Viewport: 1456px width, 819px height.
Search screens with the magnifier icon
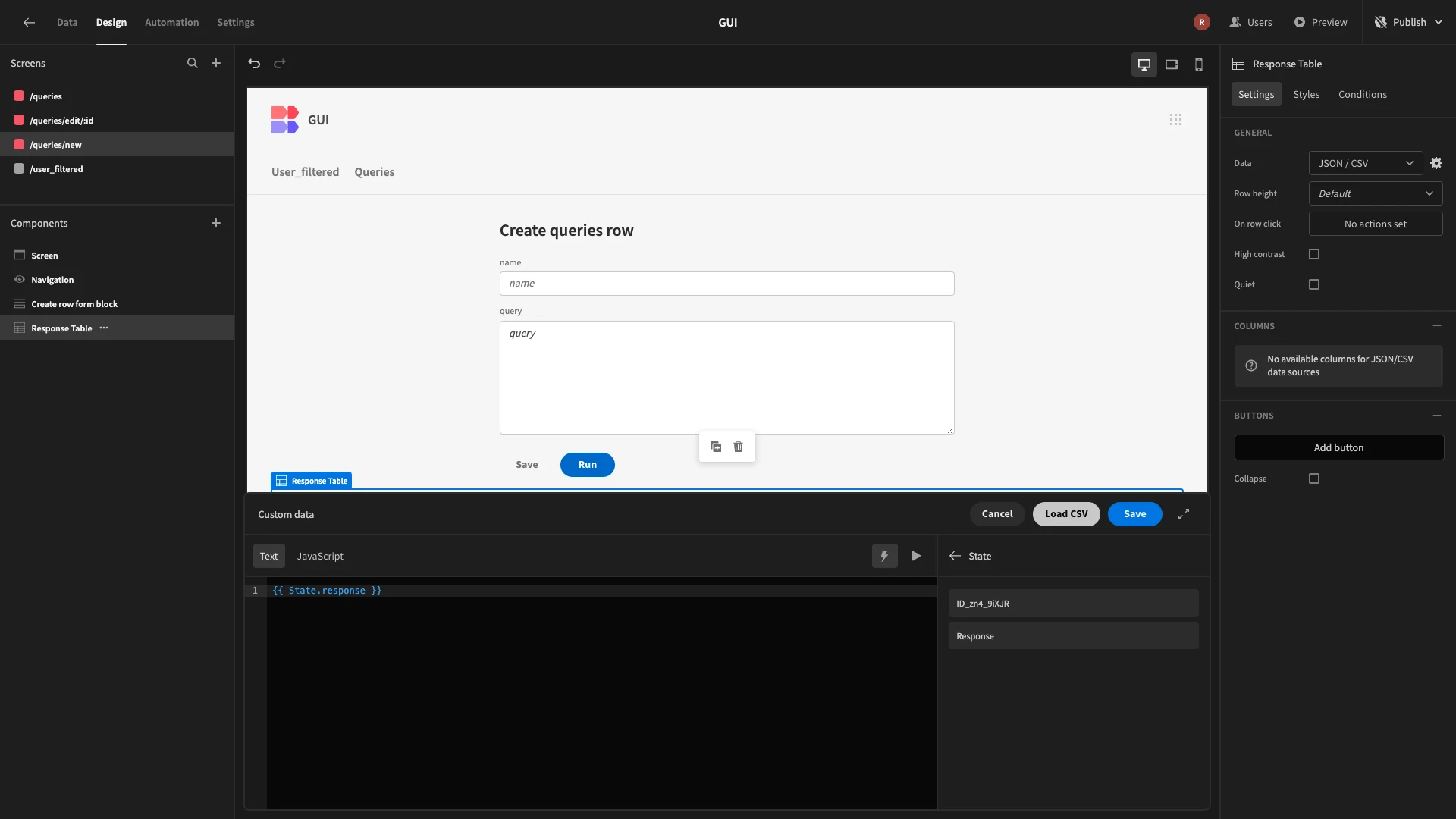193,63
